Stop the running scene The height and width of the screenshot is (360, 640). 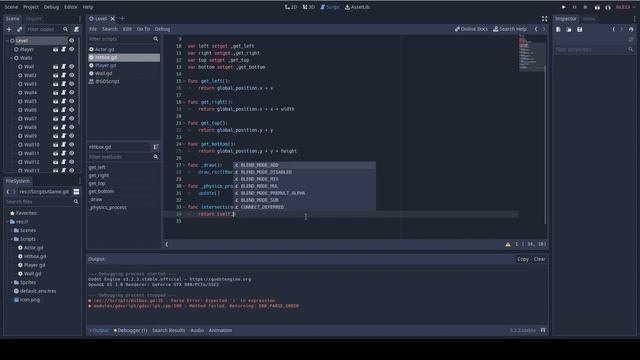[x=585, y=7]
